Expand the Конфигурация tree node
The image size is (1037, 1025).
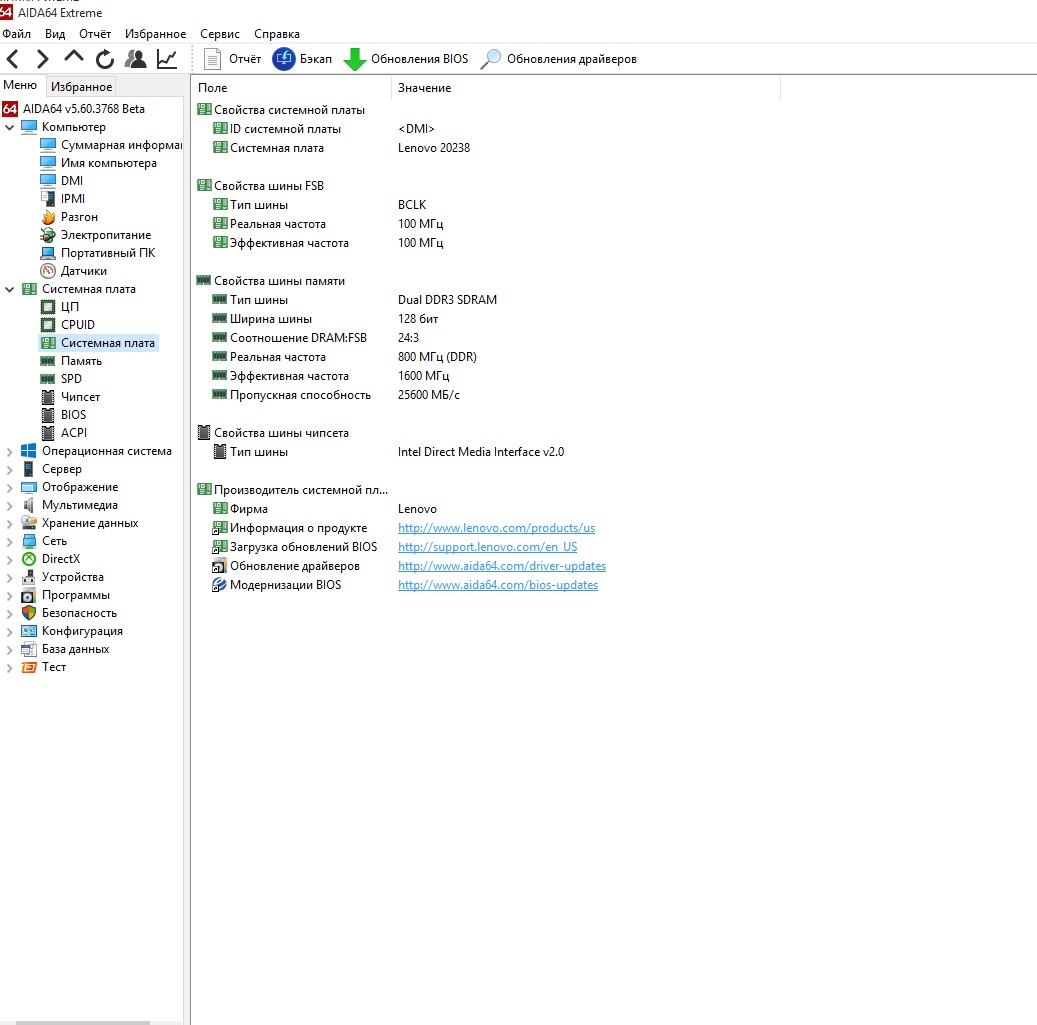[9, 632]
